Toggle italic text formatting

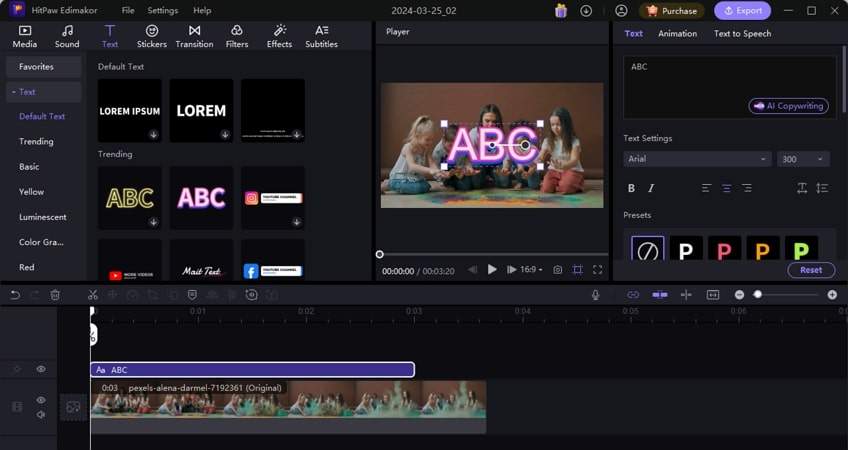point(651,188)
